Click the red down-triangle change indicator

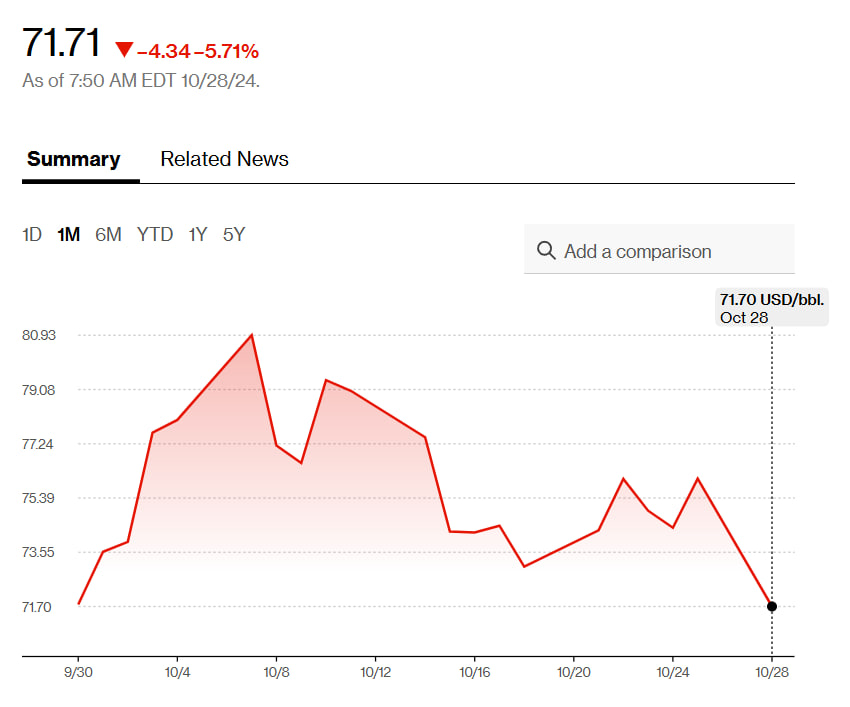(x=124, y=50)
